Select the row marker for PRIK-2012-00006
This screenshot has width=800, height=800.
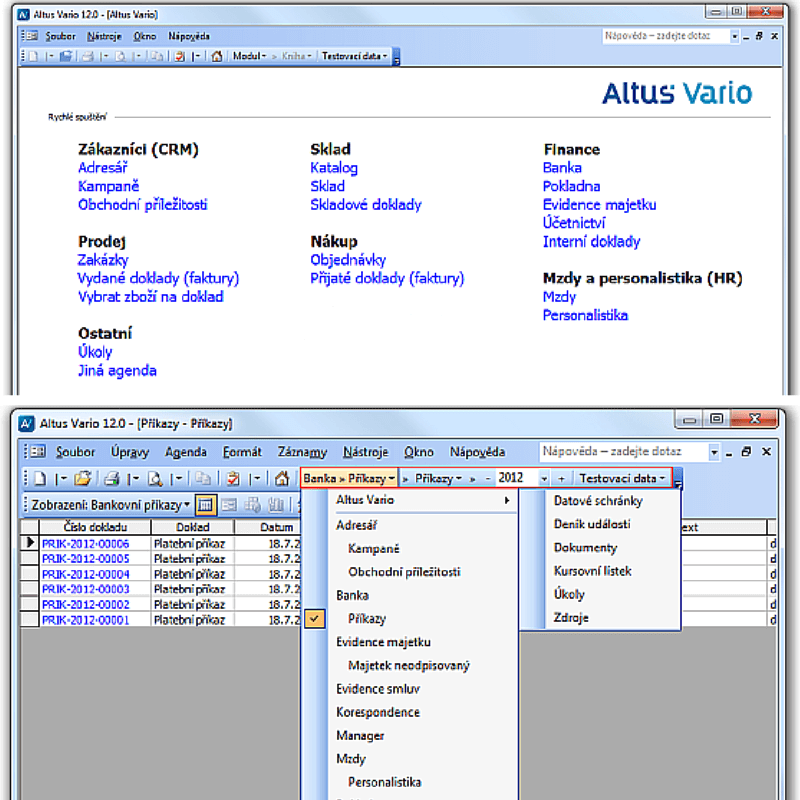click(30, 543)
